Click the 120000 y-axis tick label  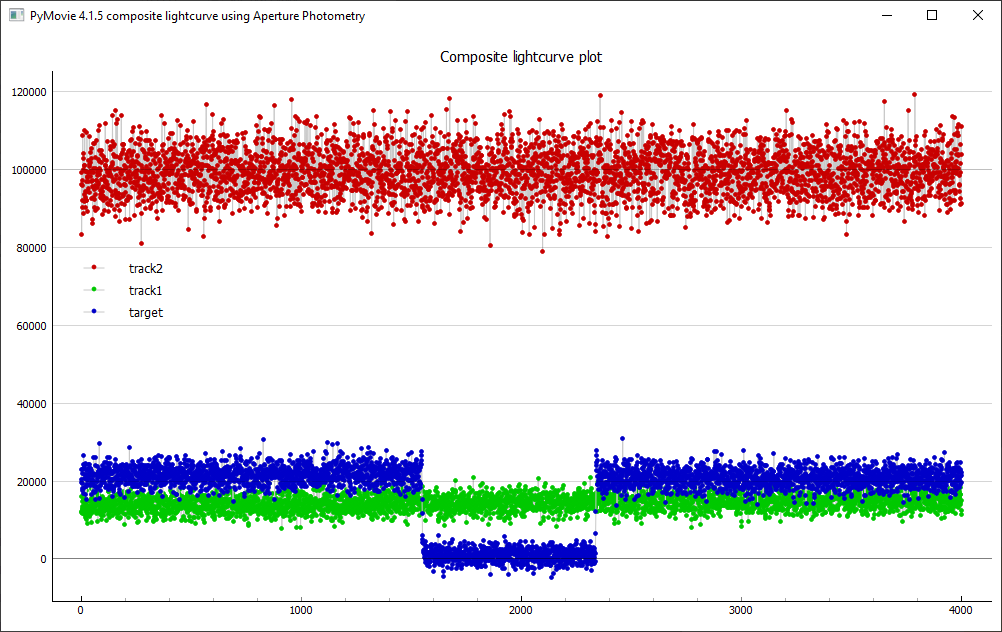coord(28,92)
